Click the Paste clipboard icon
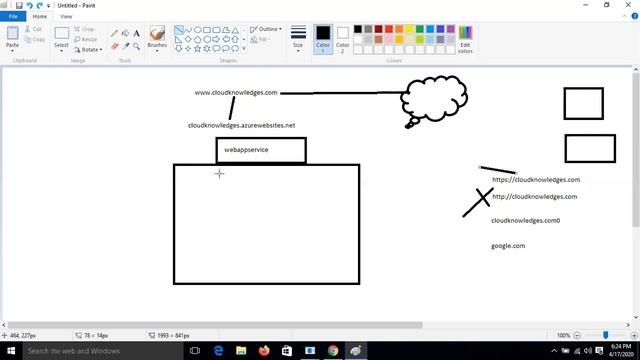This screenshot has height=360, width=640. 12,33
